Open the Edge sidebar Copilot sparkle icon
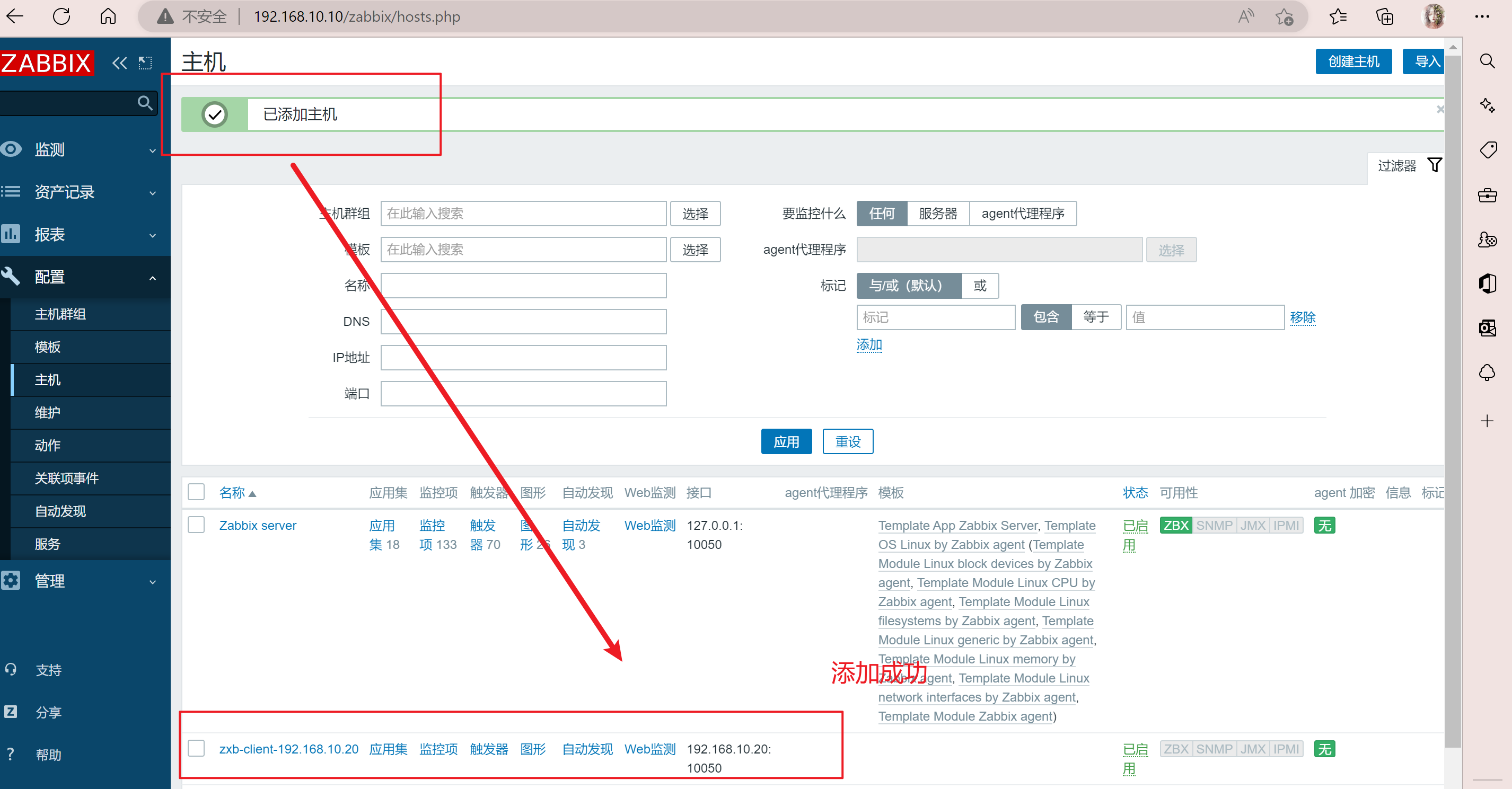The image size is (1512, 789). (1487, 105)
